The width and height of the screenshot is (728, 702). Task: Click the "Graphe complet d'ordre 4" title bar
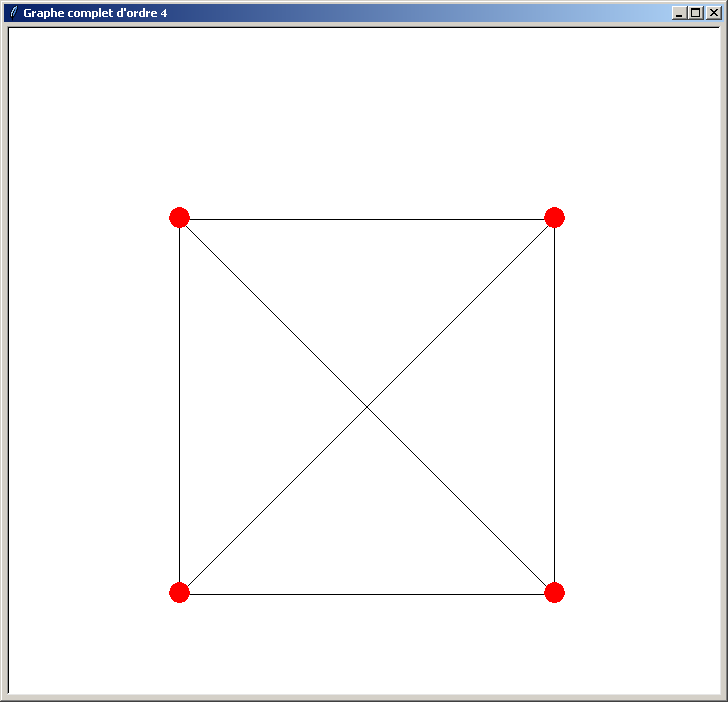(x=300, y=13)
